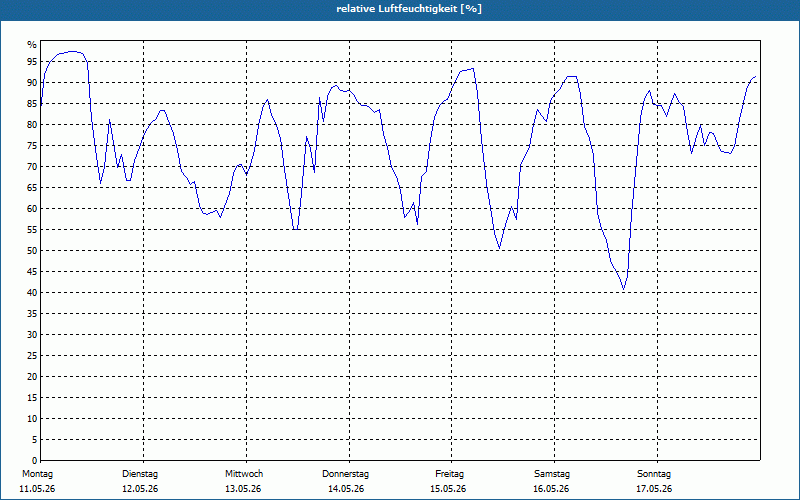
Task: Select the 'Montag' day label
Action: tap(37, 474)
